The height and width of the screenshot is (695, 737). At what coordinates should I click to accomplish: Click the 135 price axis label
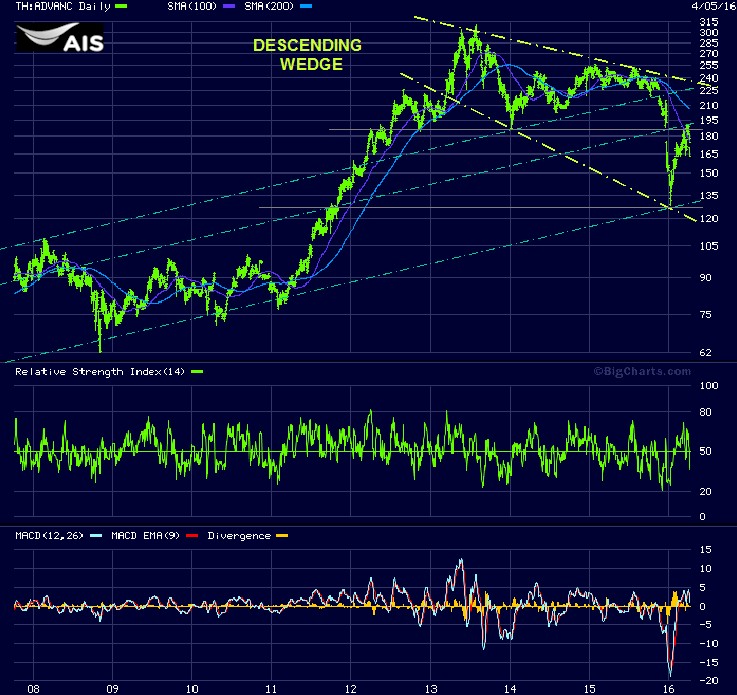pos(709,195)
